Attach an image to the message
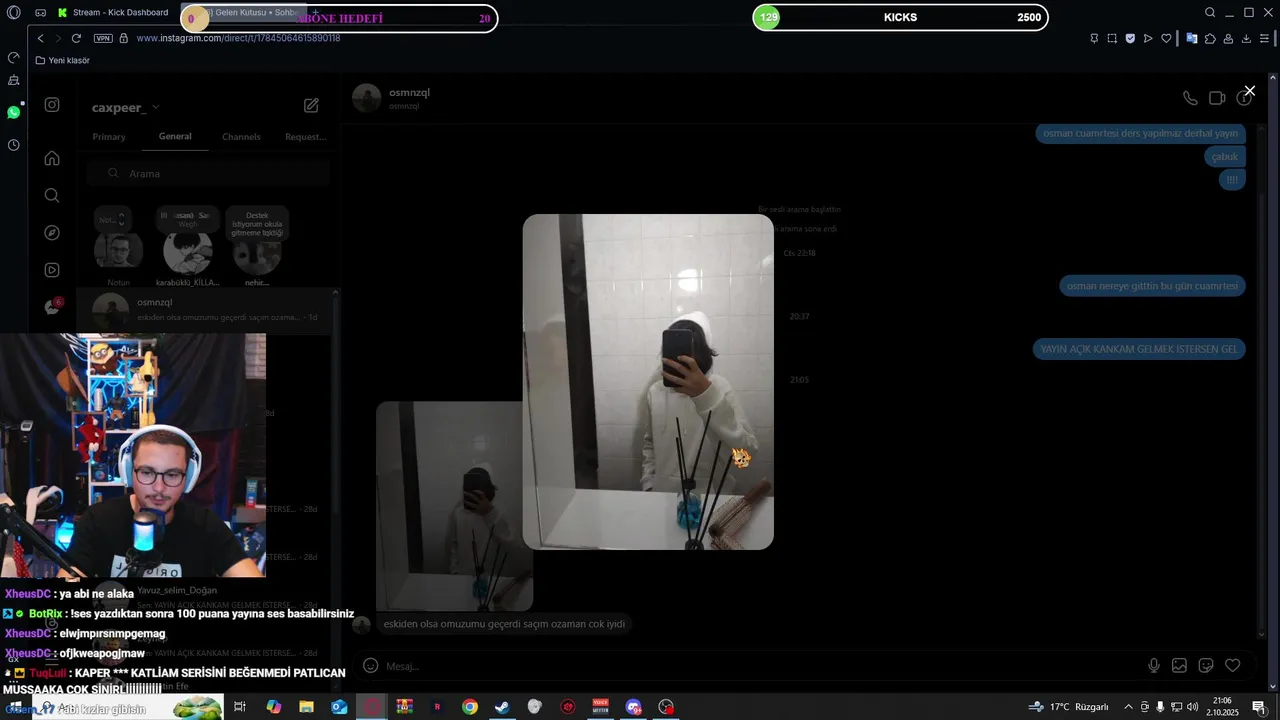Screen dimensions: 1280x720 point(1180,666)
